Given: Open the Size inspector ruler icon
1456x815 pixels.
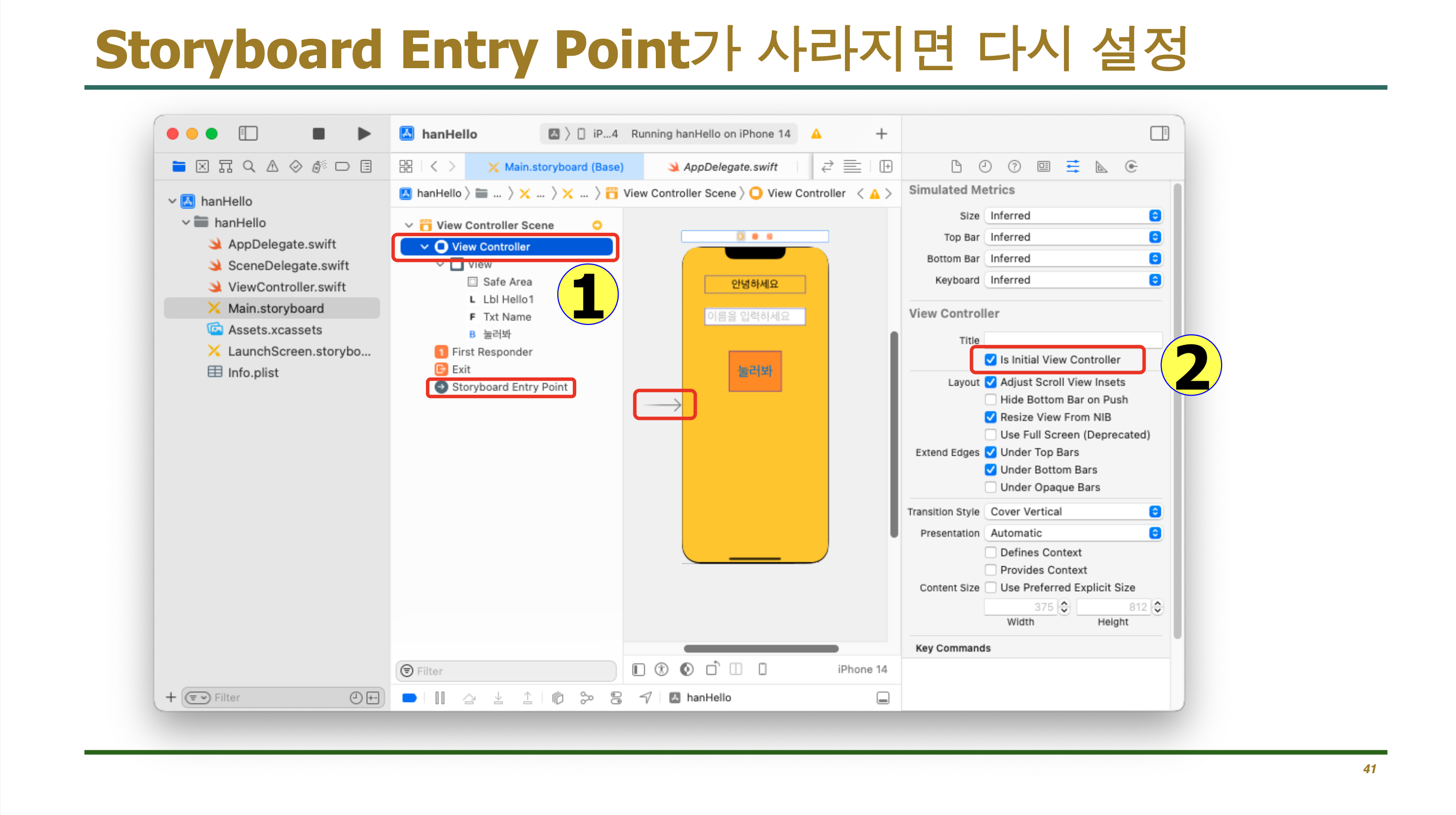Looking at the screenshot, I should tap(1101, 166).
